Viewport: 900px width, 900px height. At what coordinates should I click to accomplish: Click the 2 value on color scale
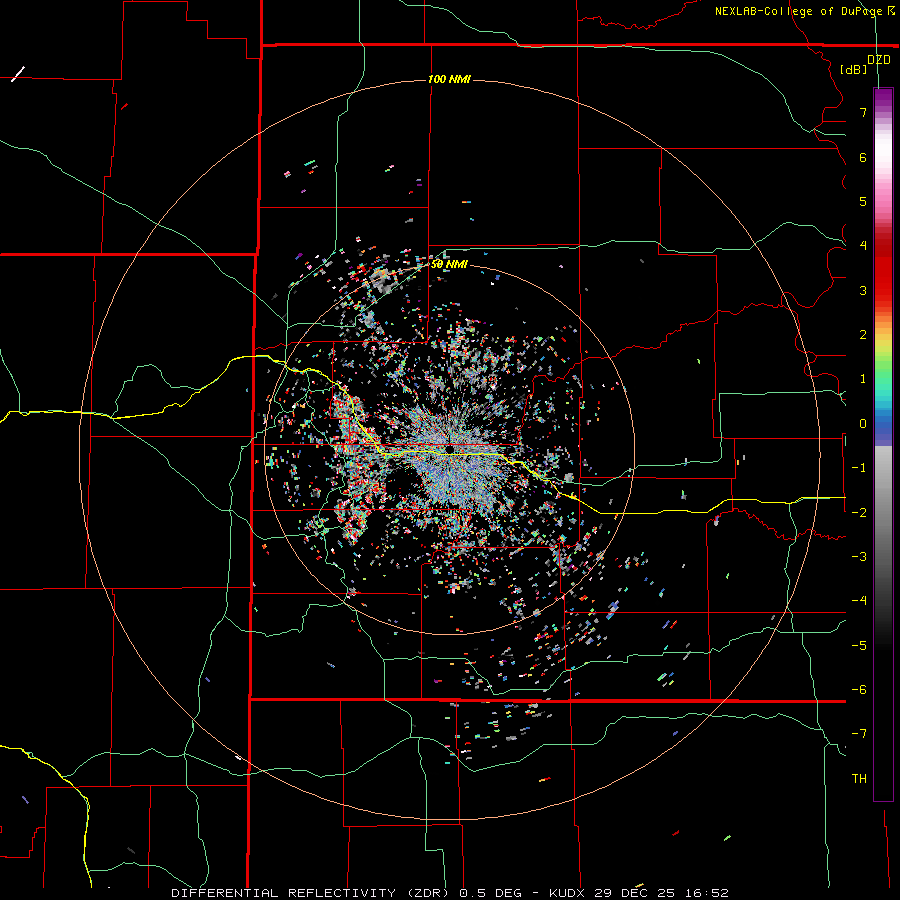(863, 335)
